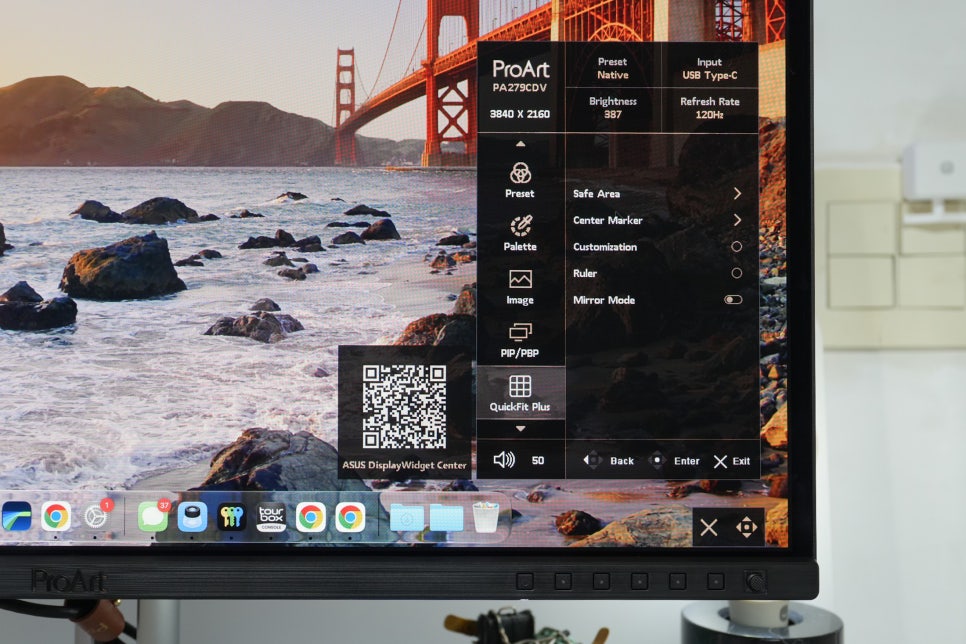
Task: Click the four-way joystick shortcut icon
Action: point(747,528)
